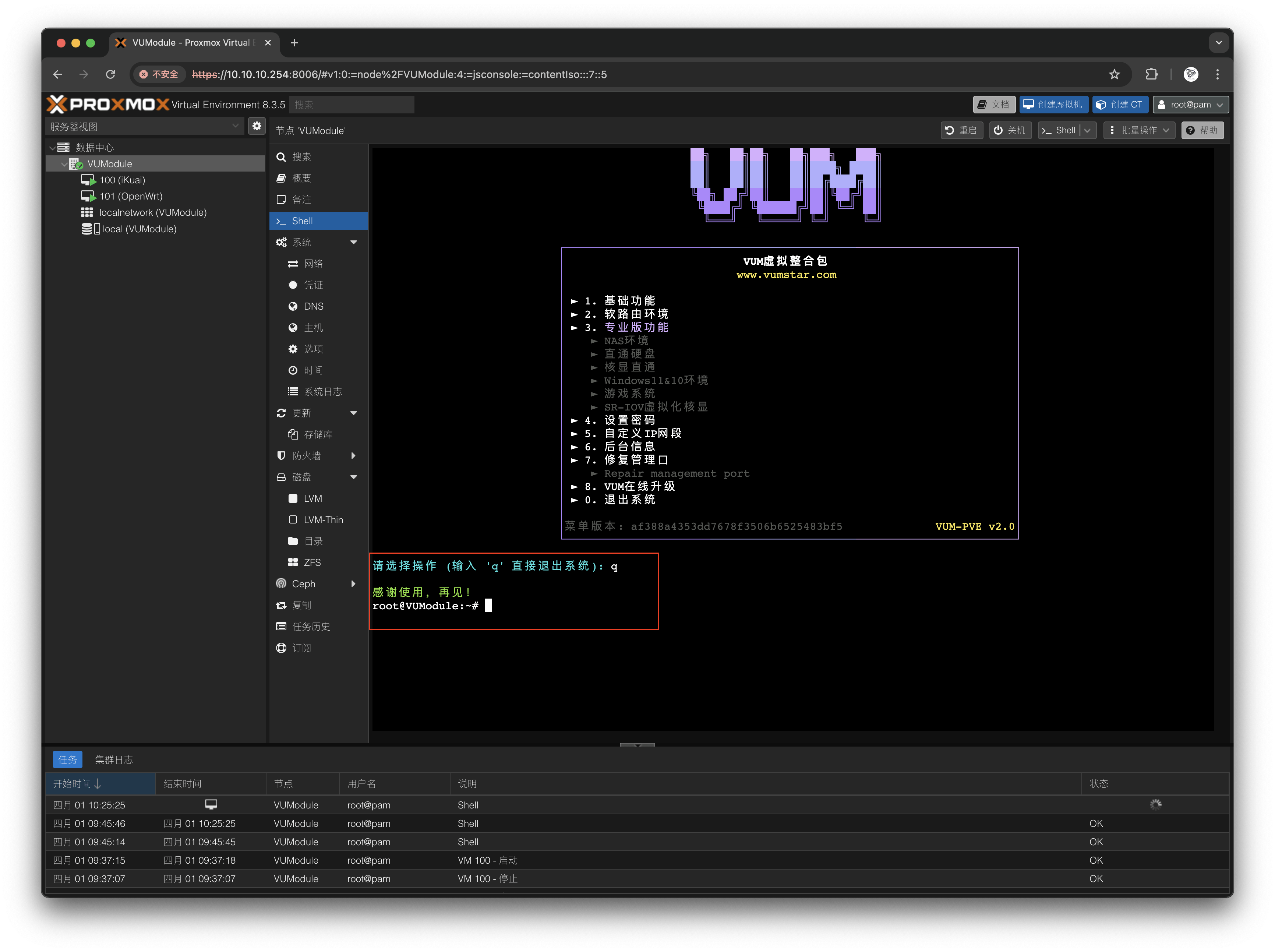Viewport: 1275px width, 952px height.
Task: Open the 订阅 subscription panel
Action: click(302, 648)
